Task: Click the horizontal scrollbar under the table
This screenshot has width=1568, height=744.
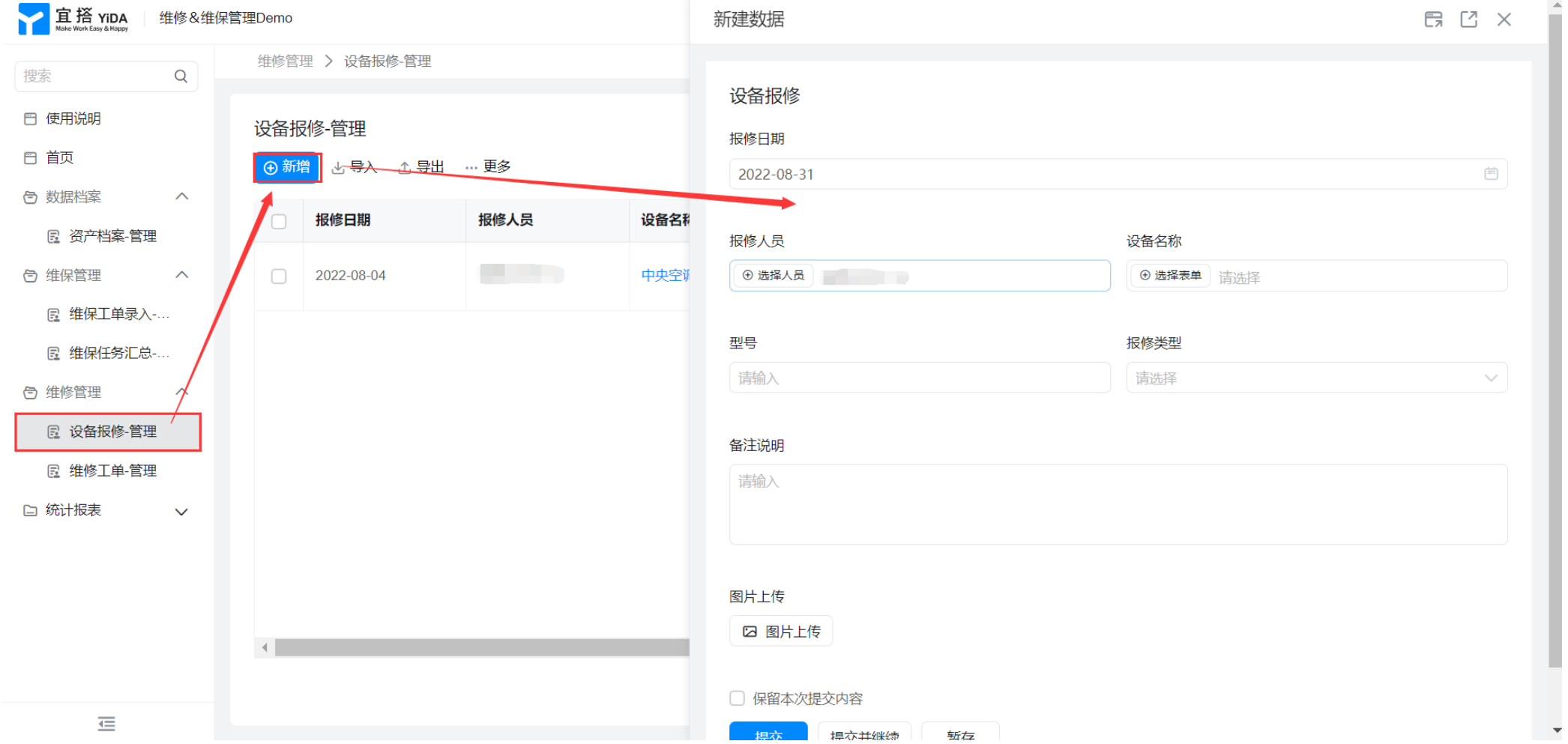Action: pos(480,647)
